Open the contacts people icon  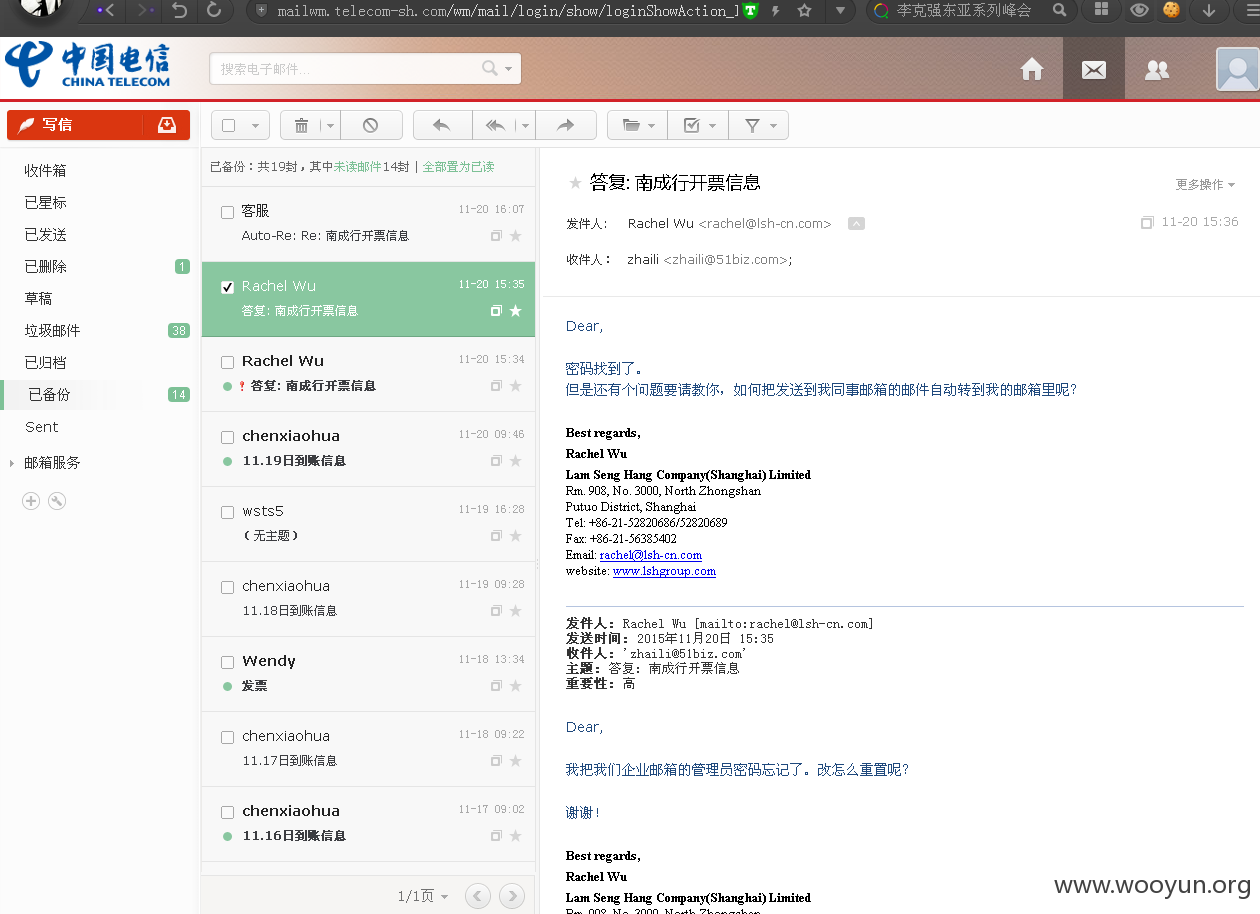click(x=1157, y=69)
